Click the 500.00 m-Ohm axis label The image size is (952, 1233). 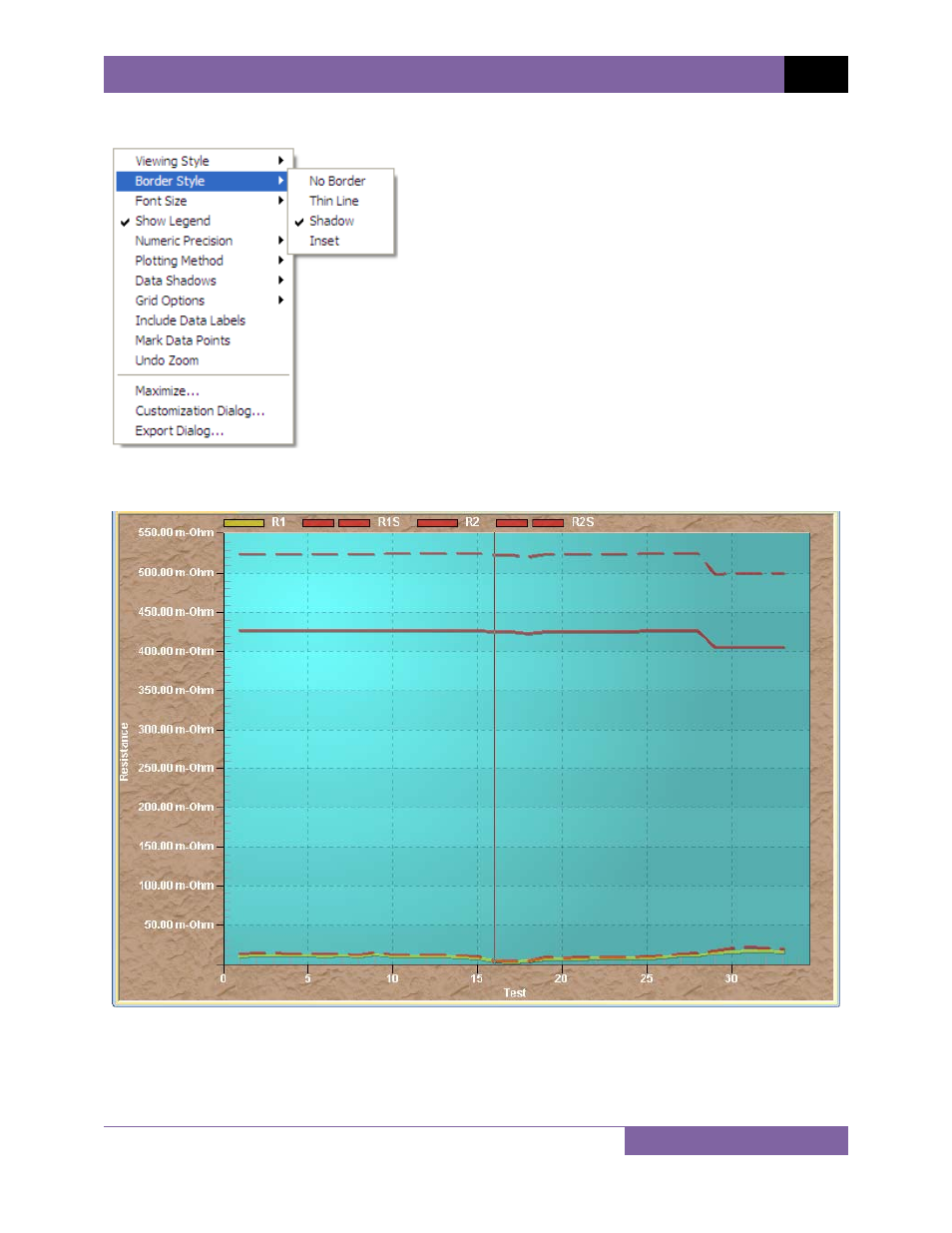(x=176, y=573)
